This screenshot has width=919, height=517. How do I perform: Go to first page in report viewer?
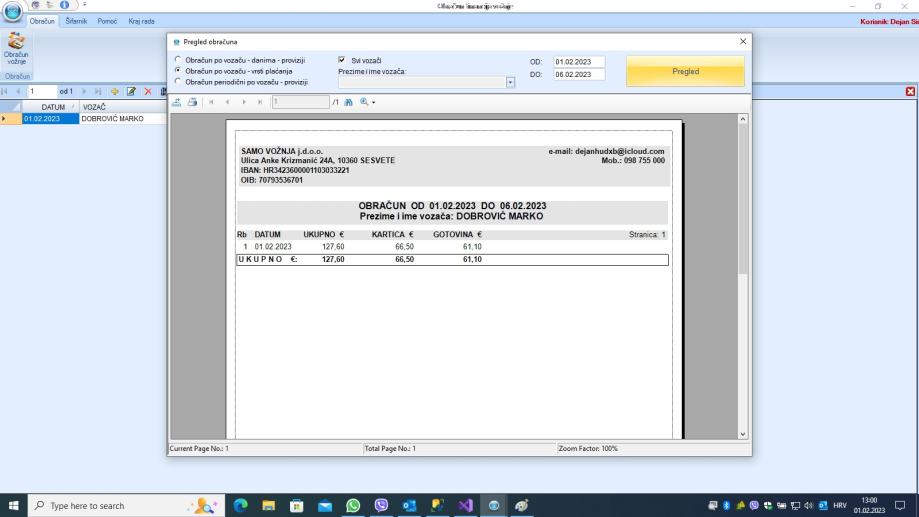[211, 102]
